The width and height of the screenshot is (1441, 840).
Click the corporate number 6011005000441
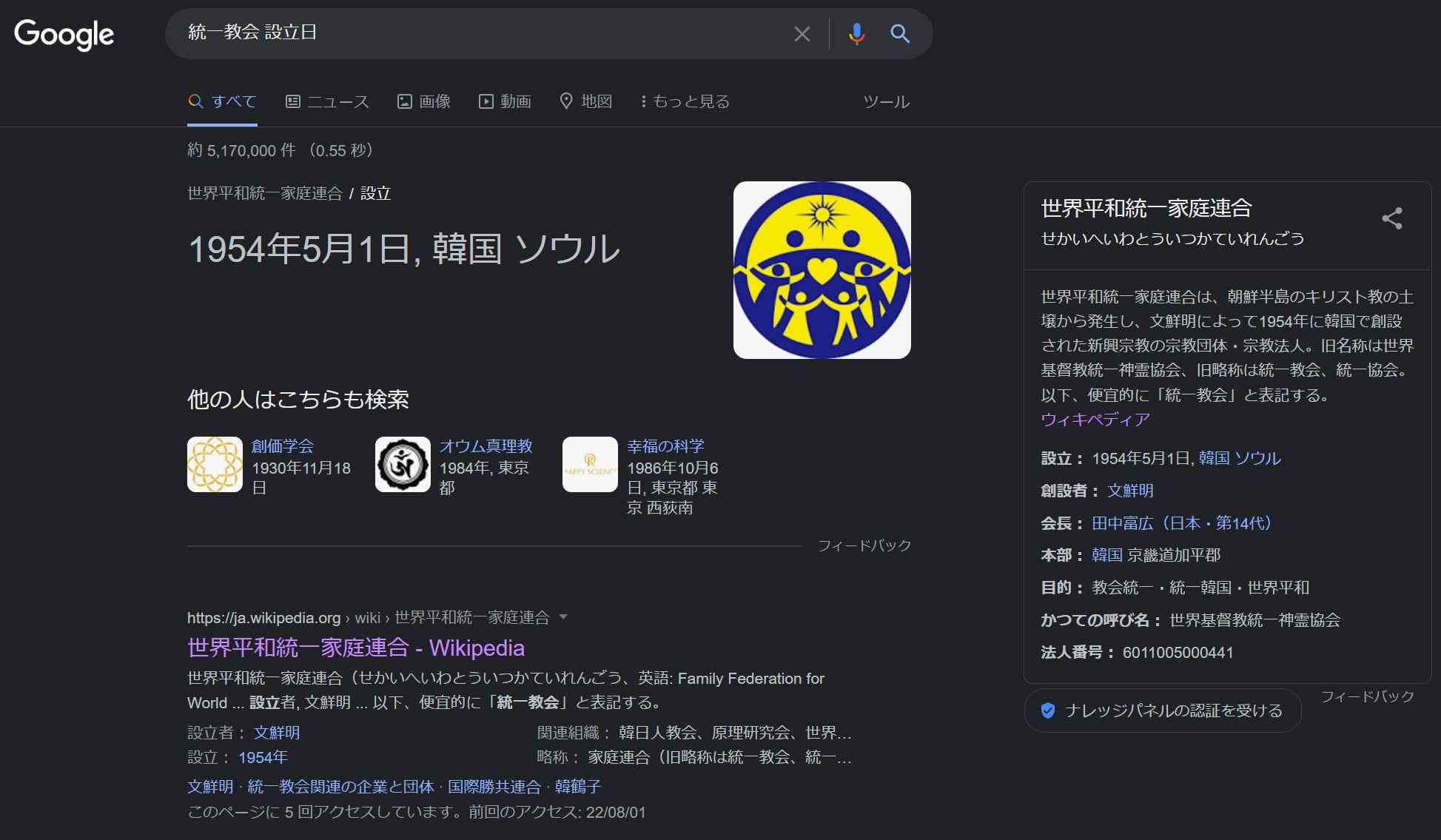[1178, 653]
